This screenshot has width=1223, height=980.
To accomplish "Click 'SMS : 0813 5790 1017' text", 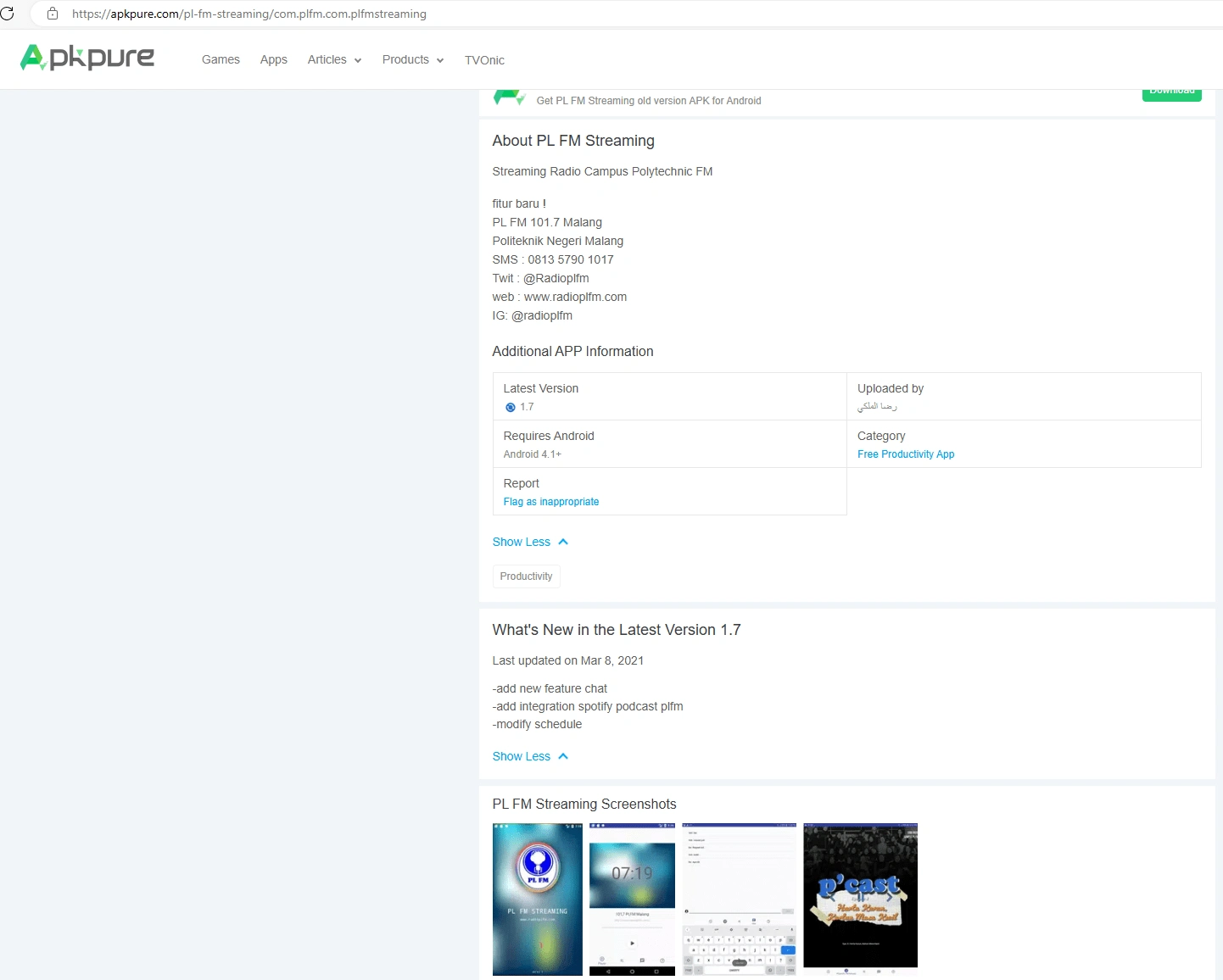I will 553,259.
